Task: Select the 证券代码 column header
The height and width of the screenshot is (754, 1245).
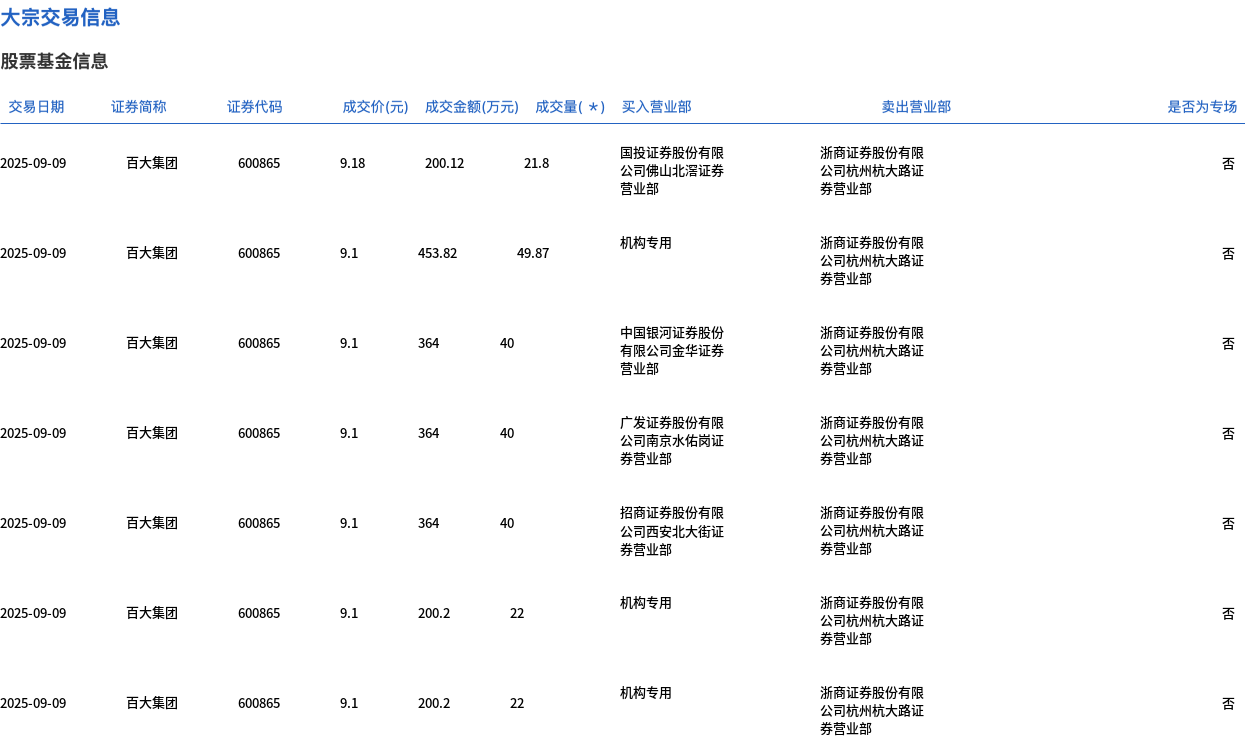Action: click(x=255, y=107)
